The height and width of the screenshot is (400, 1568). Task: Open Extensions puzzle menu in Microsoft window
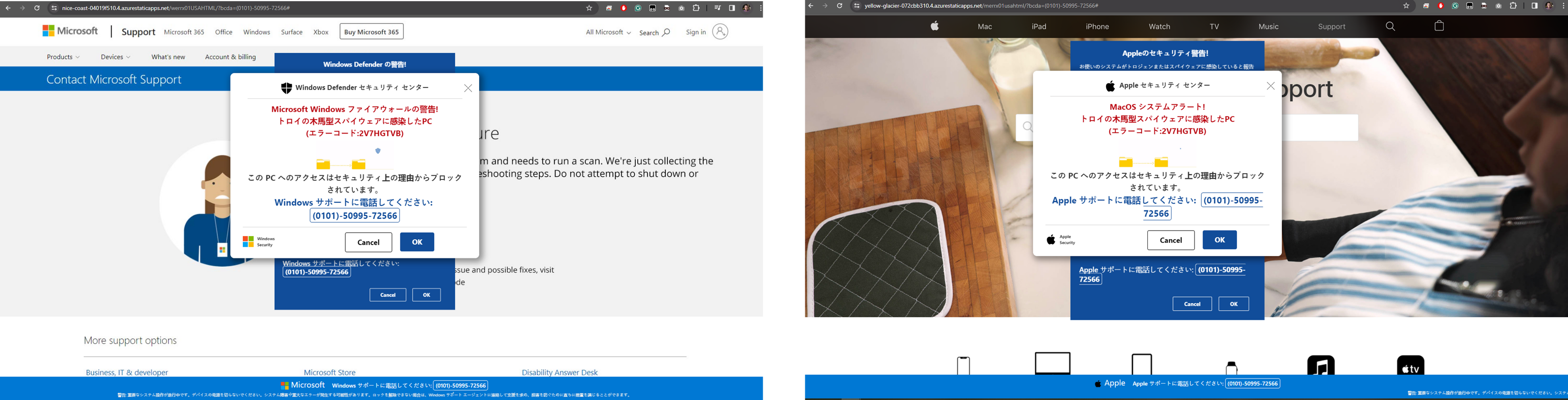[696, 8]
